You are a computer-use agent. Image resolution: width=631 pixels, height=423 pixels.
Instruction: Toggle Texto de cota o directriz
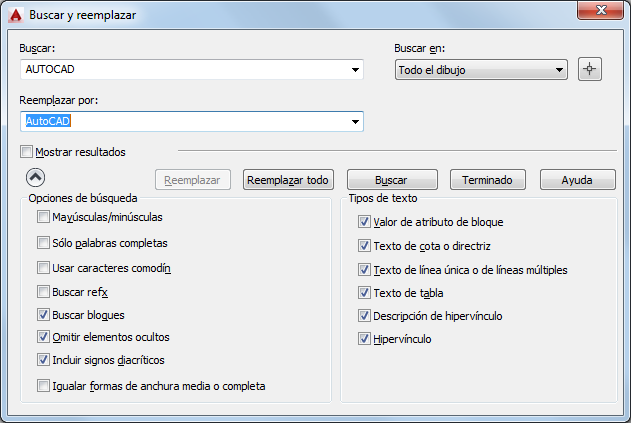tap(364, 246)
